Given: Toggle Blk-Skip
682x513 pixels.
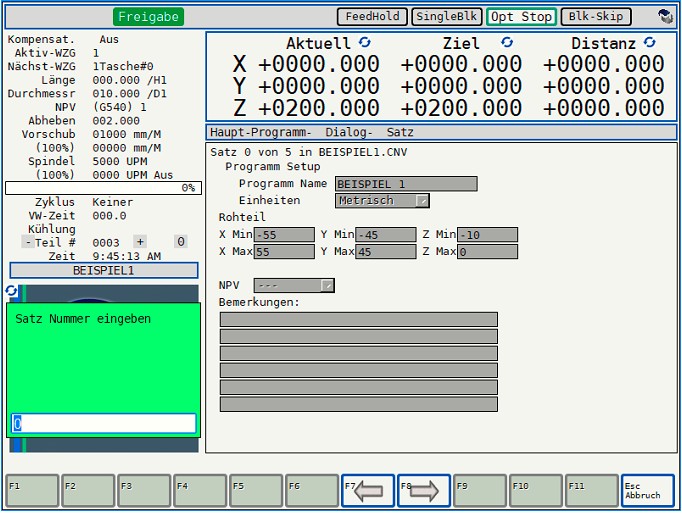Looking at the screenshot, I should coord(596,17).
